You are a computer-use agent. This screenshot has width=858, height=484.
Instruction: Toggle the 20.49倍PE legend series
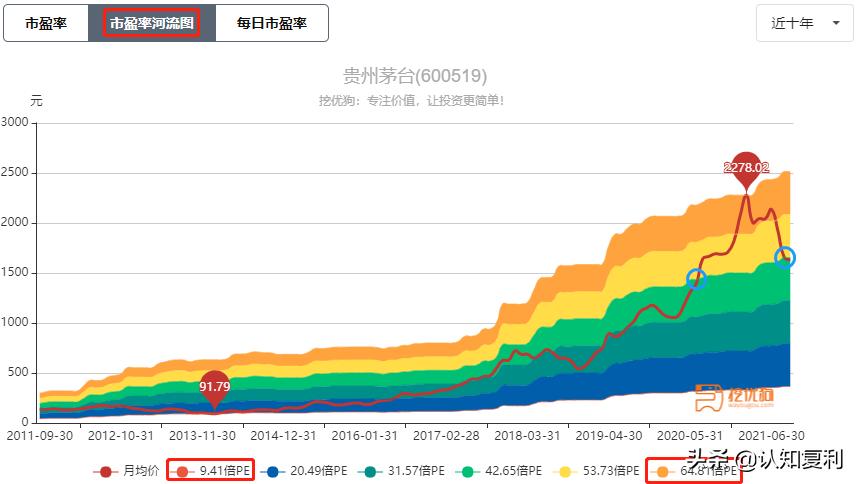click(304, 471)
